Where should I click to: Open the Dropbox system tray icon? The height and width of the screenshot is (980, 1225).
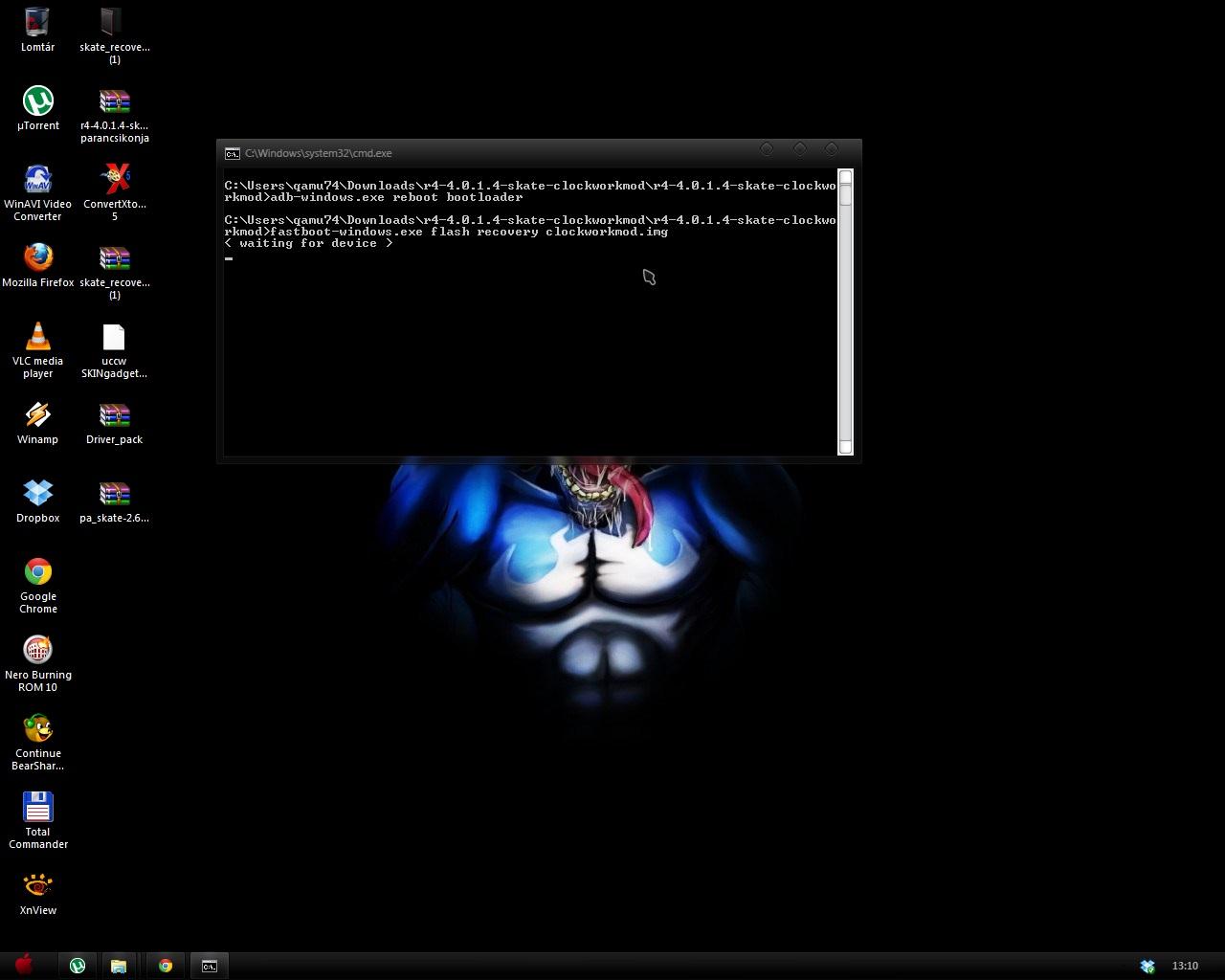[x=1147, y=966]
